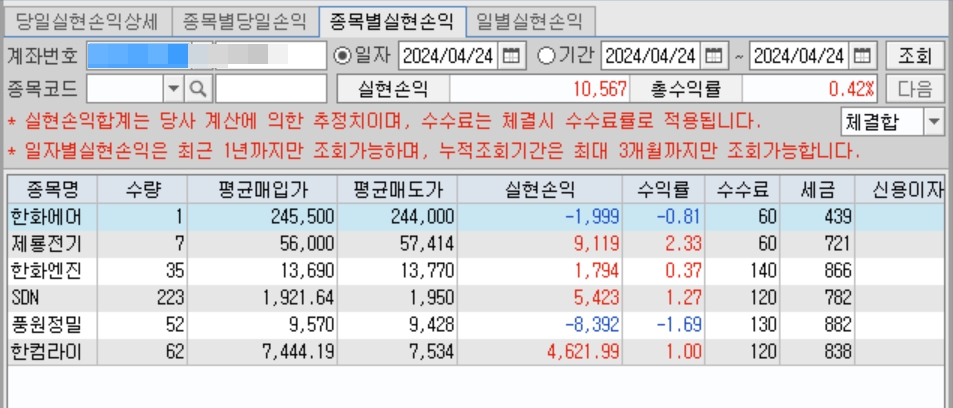Open calendar for 기간 start date
Screen dimensions: 953x408
tap(715, 57)
